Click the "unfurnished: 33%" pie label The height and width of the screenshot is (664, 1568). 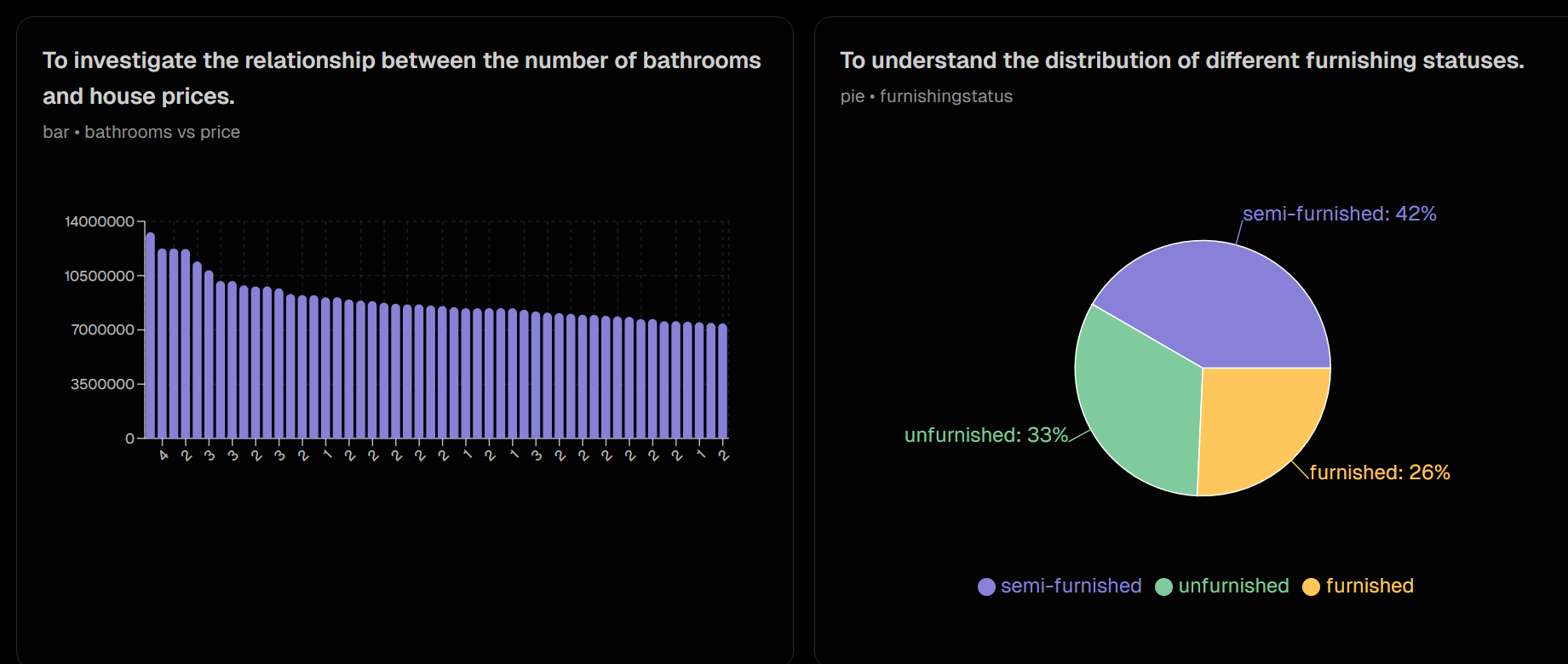tap(986, 435)
